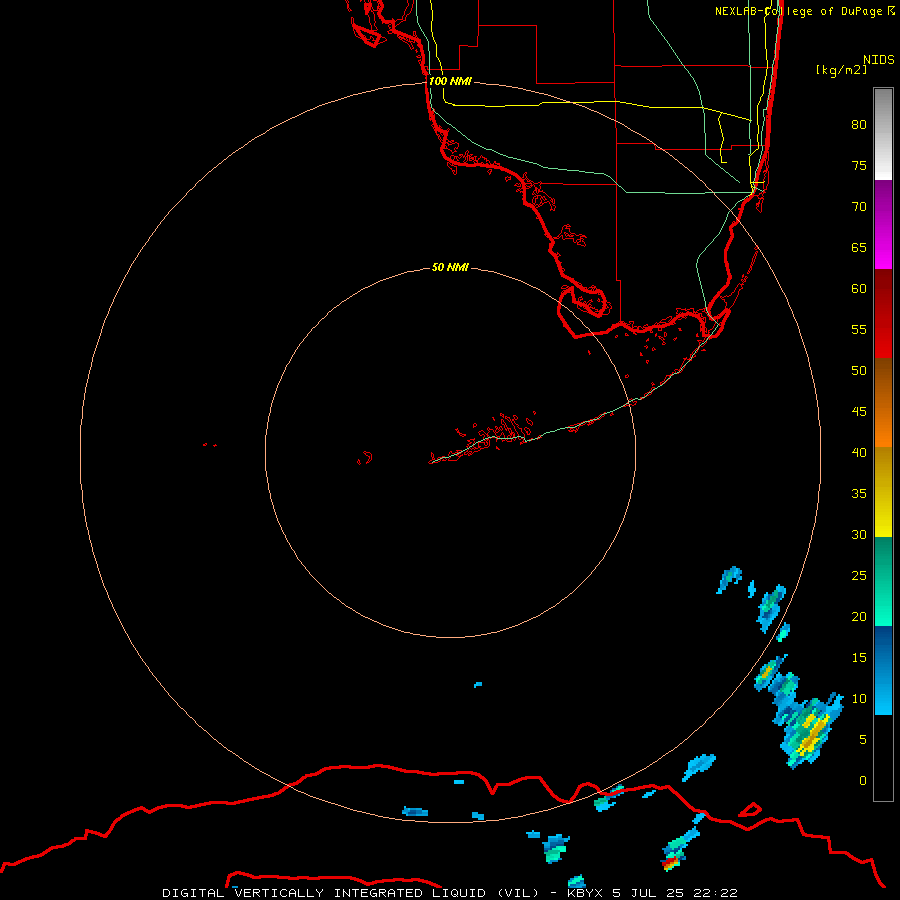Click the 75 value on the VIL scale

click(x=859, y=165)
